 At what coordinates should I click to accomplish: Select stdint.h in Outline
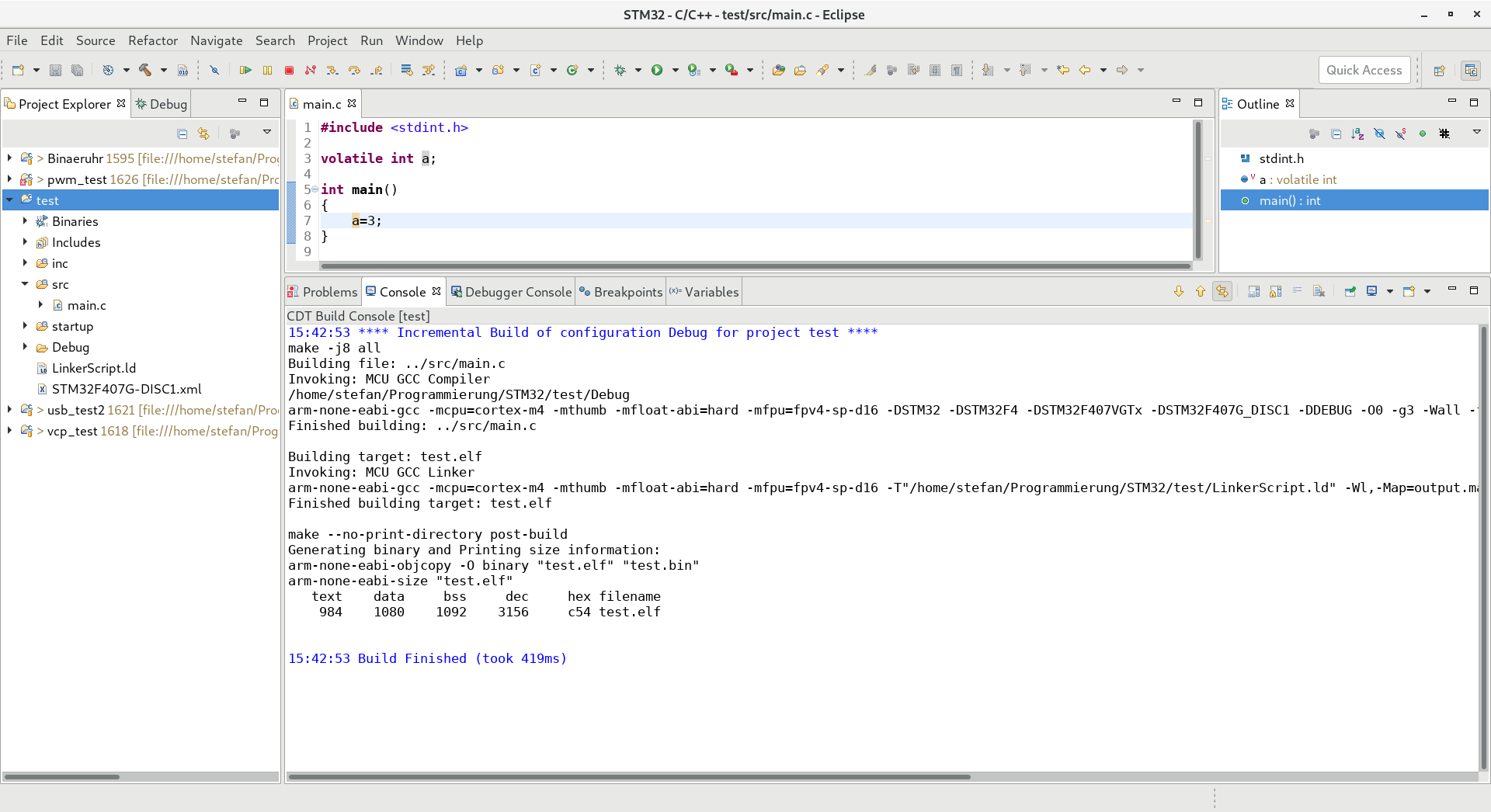(x=1281, y=158)
